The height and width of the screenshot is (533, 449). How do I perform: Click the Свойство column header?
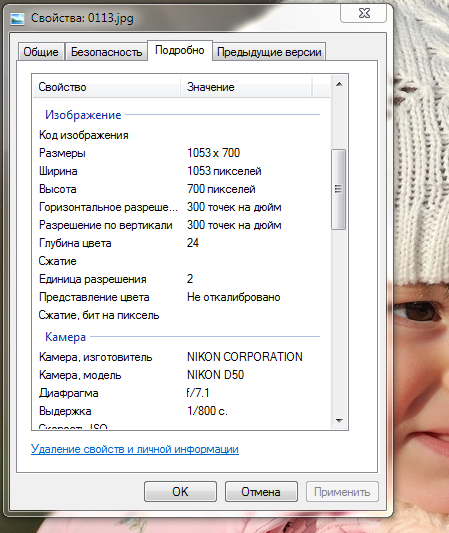(x=106, y=87)
